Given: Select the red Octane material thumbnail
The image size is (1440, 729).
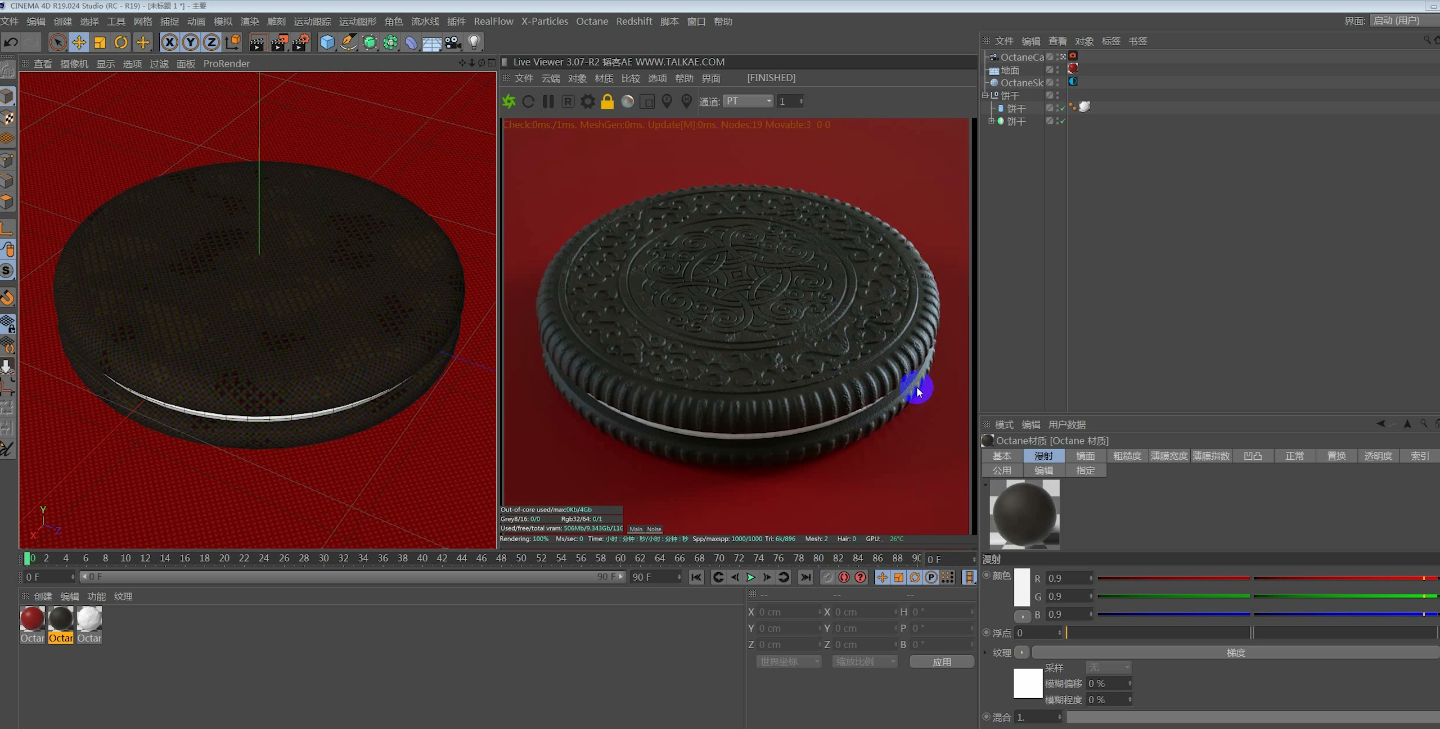Looking at the screenshot, I should [x=32, y=619].
